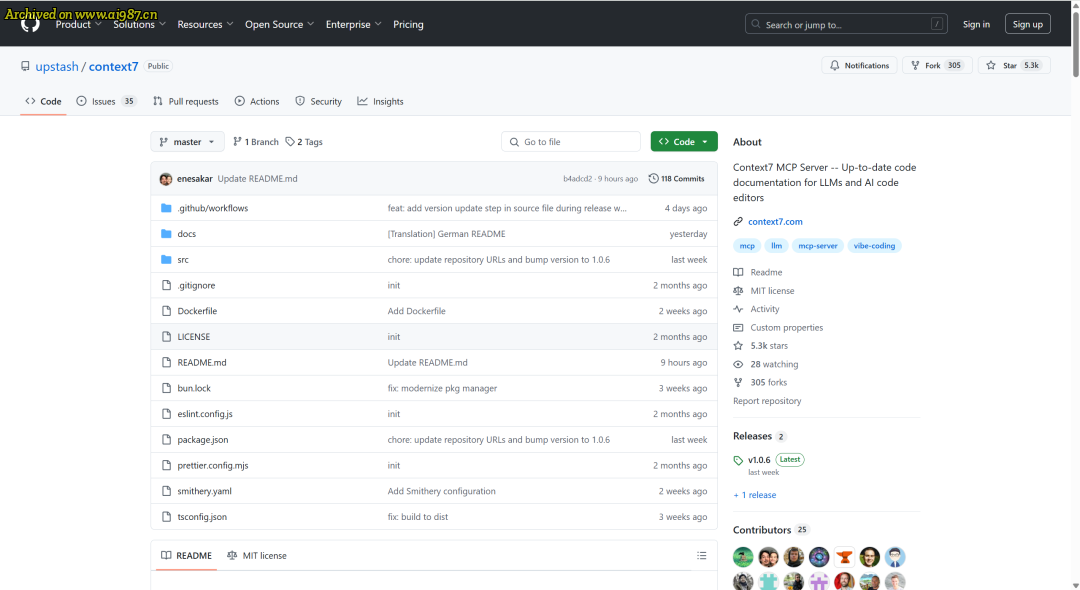Go to the Security tab

(x=318, y=101)
